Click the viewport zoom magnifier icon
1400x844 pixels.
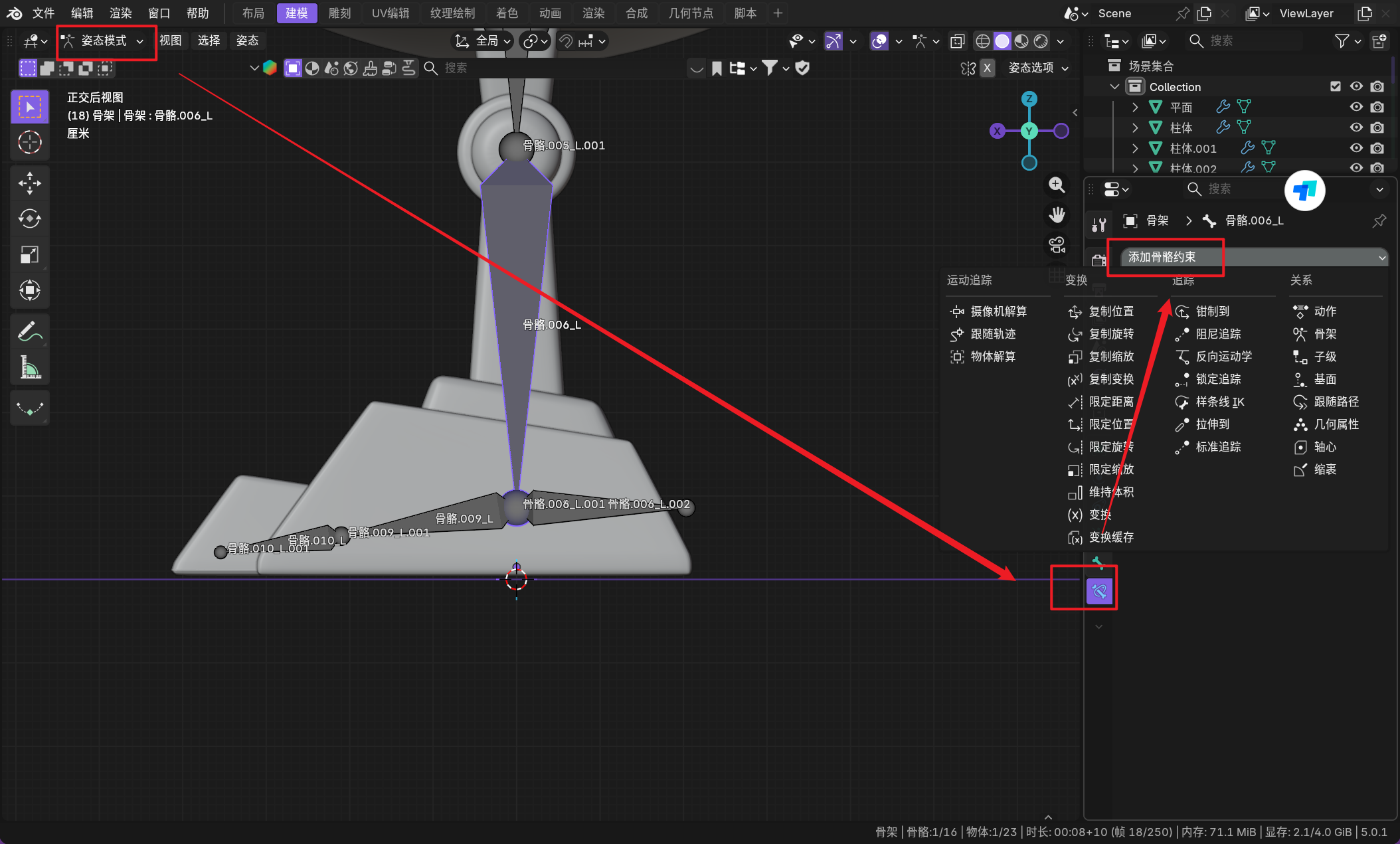(1057, 185)
